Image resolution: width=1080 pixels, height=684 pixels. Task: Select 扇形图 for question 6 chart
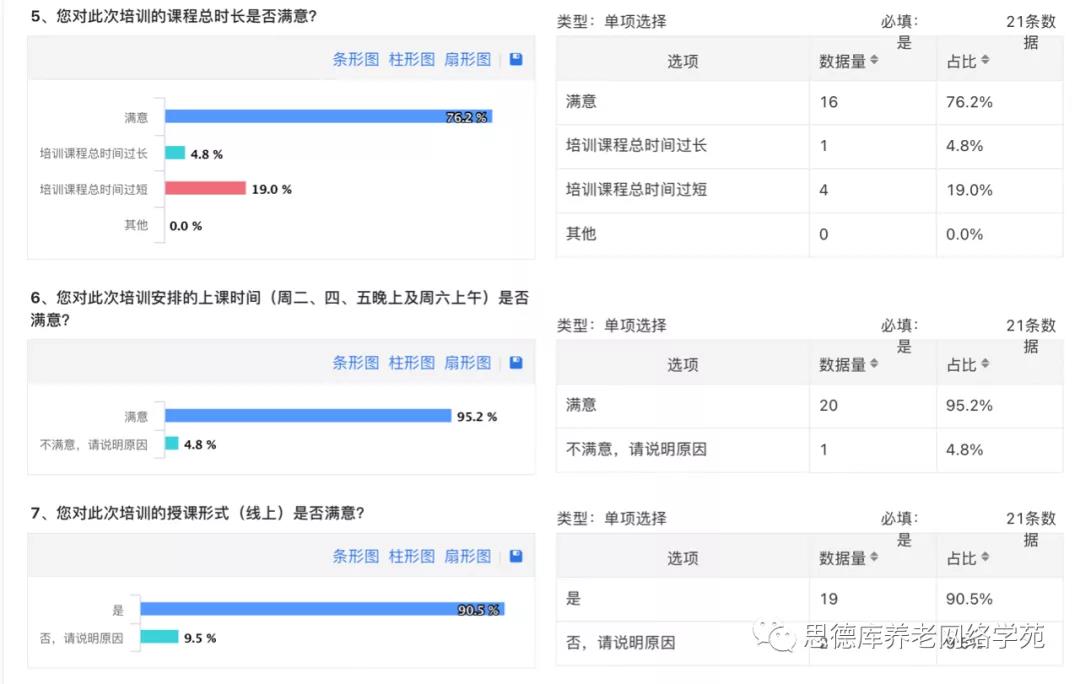pyautogui.click(x=468, y=362)
